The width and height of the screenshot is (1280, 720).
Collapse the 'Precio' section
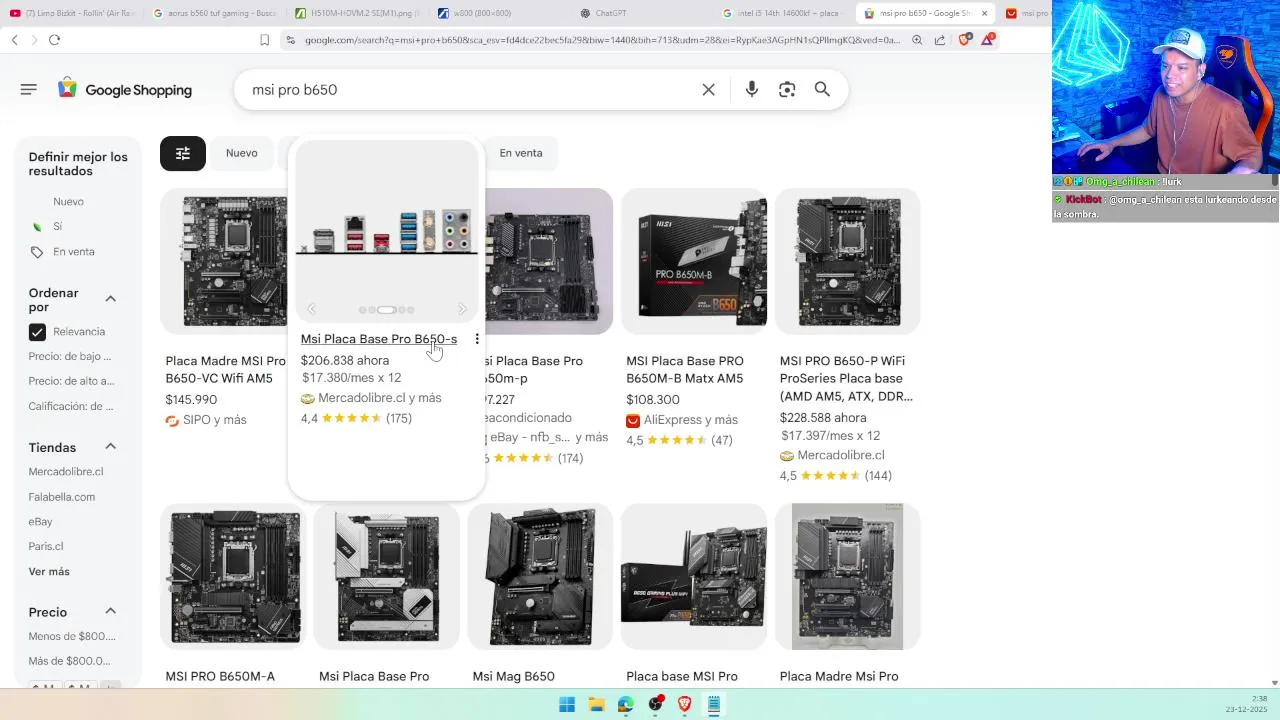click(110, 611)
